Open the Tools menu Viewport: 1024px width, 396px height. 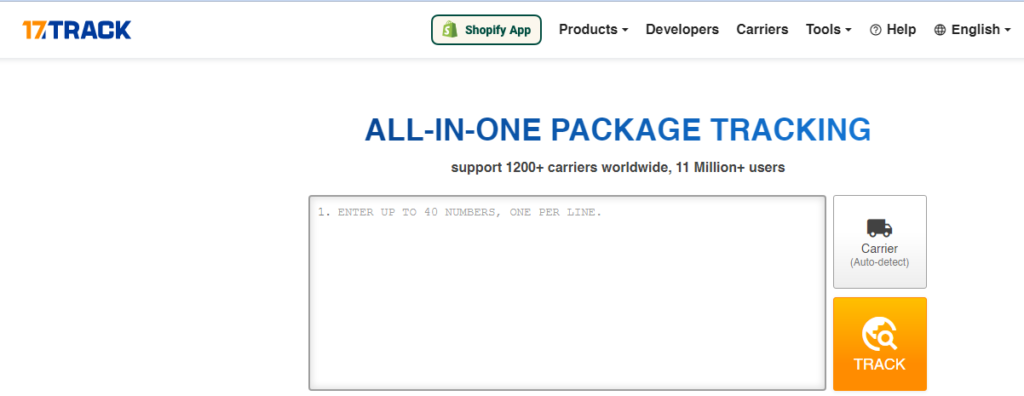tap(829, 29)
